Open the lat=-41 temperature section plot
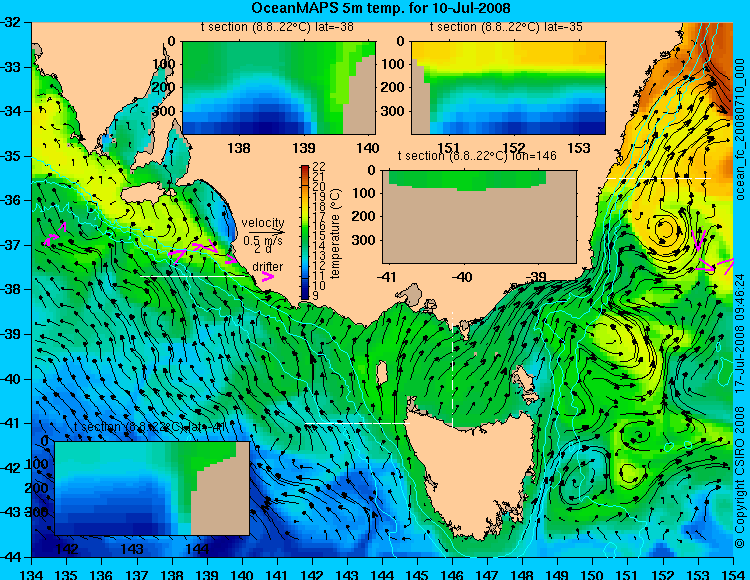 152,488
